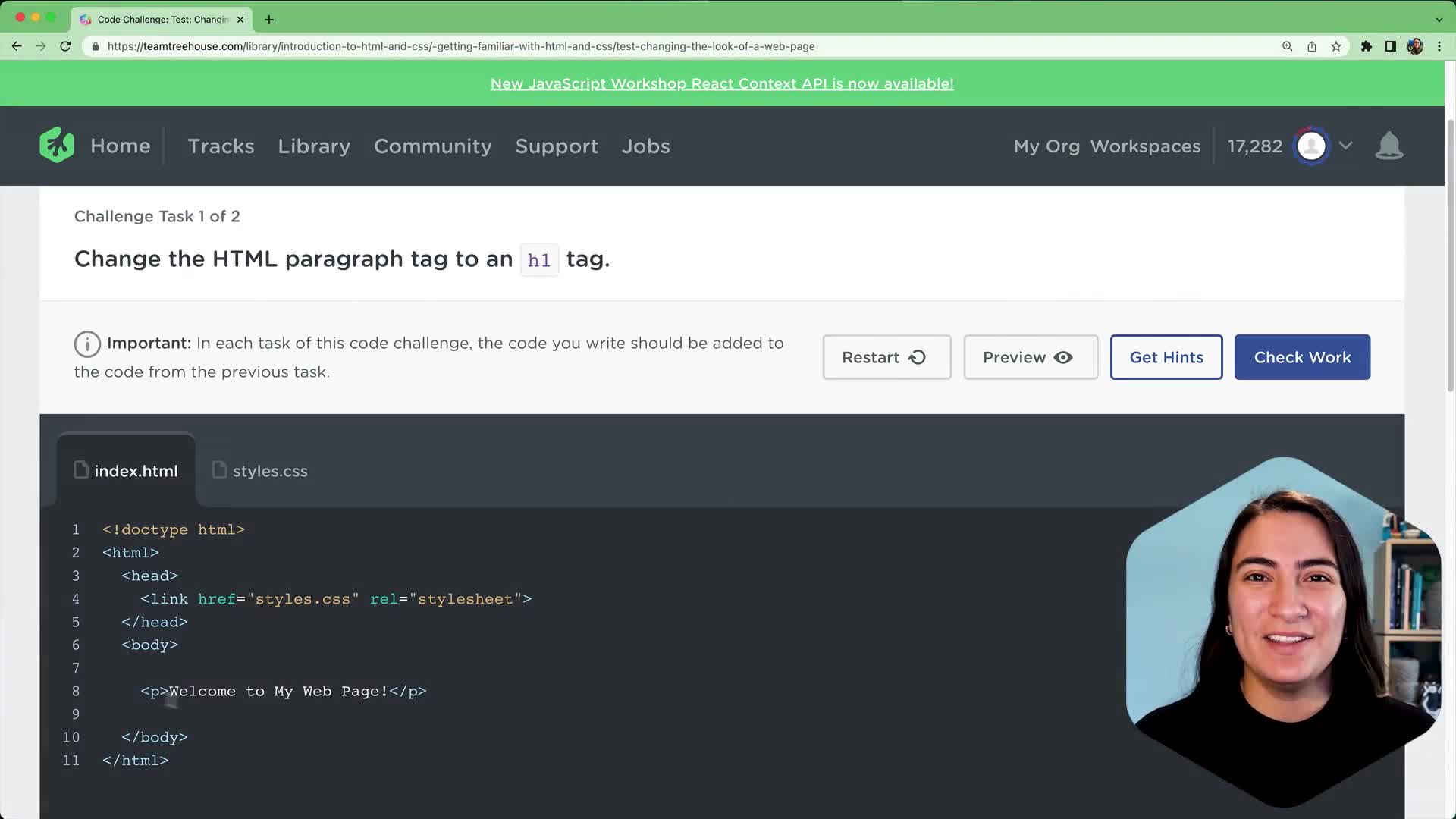Click the index.html file icon
The width and height of the screenshot is (1456, 819).
(x=81, y=470)
